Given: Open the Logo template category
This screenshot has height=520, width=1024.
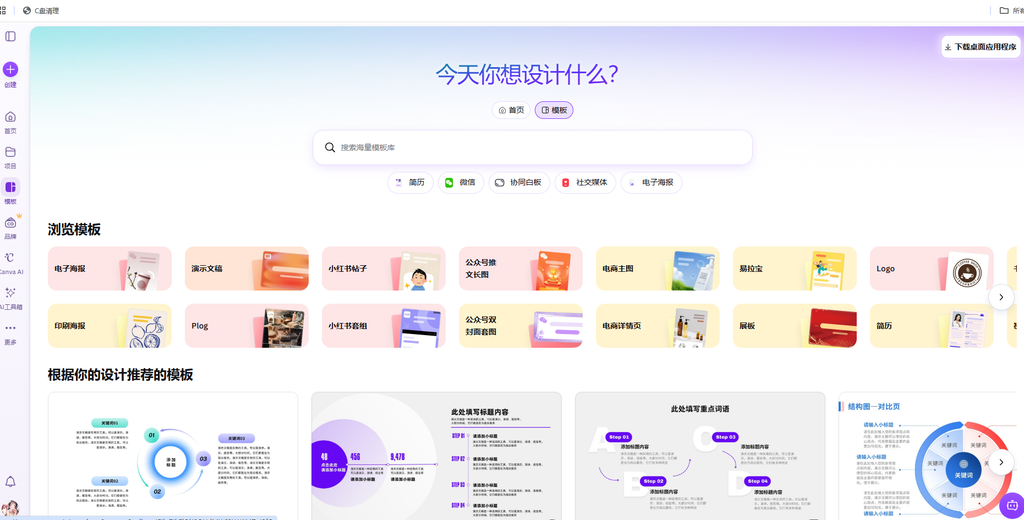Looking at the screenshot, I should coord(932,268).
